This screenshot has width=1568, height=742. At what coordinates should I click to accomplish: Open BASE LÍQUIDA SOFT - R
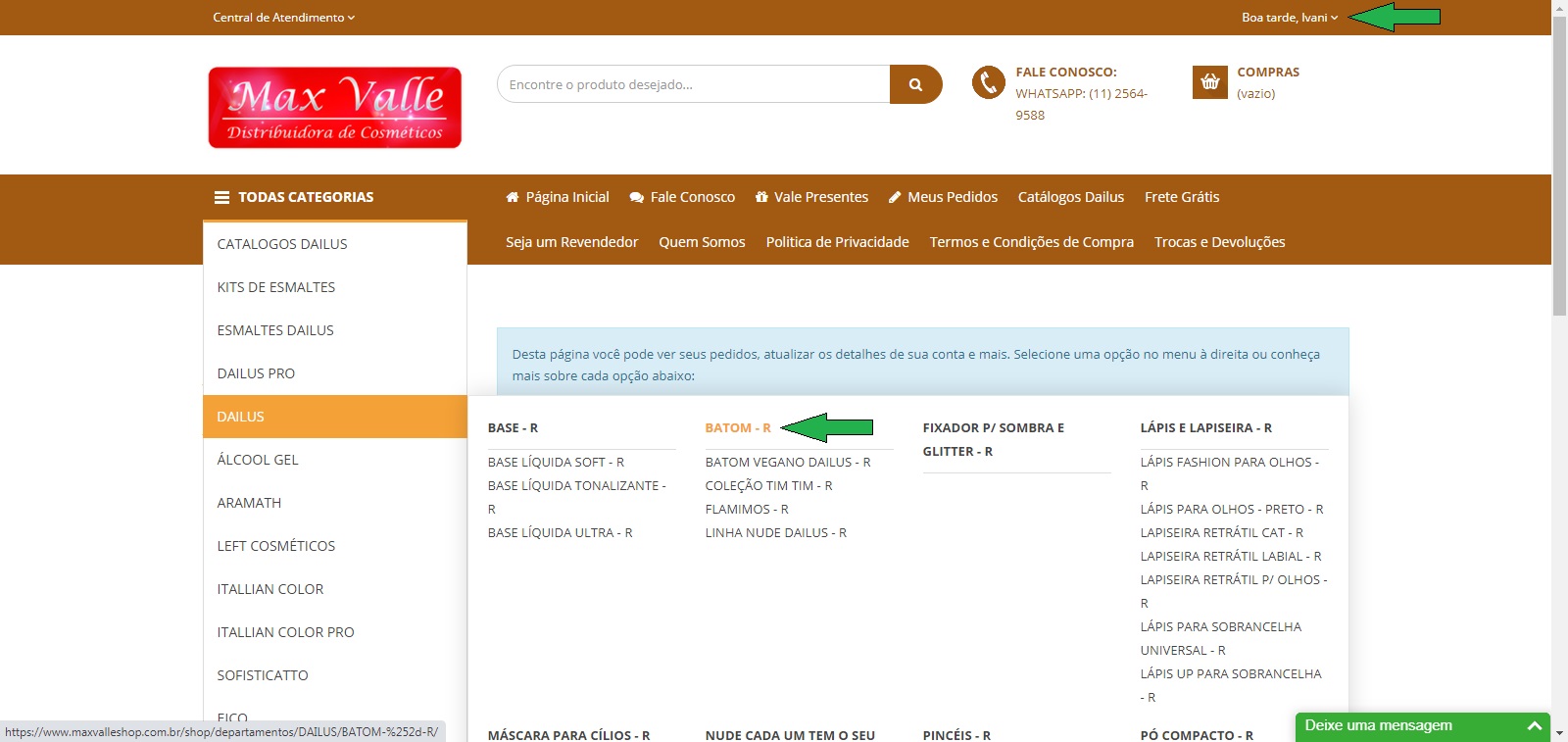pyautogui.click(x=556, y=462)
